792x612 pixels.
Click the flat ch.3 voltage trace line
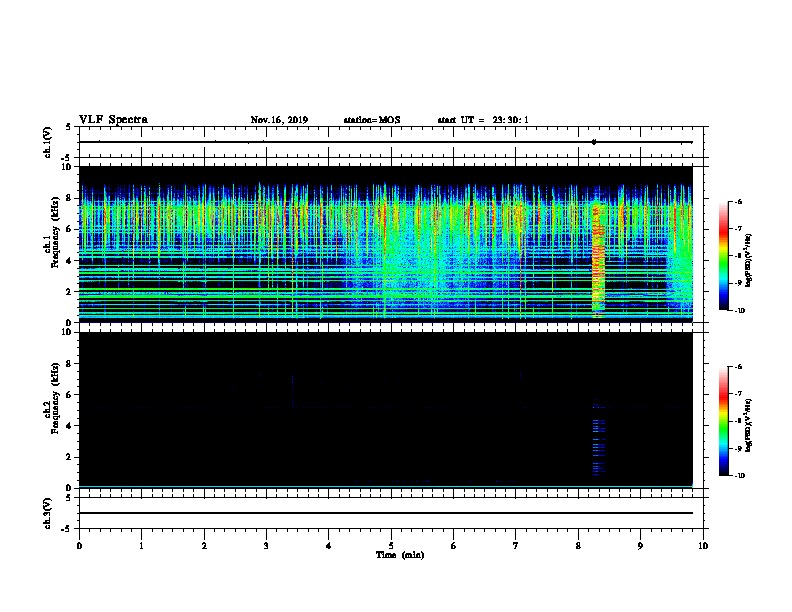point(385,513)
